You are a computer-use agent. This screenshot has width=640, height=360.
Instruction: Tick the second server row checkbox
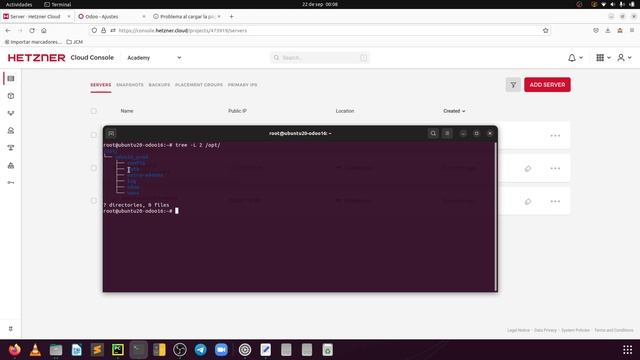94,168
